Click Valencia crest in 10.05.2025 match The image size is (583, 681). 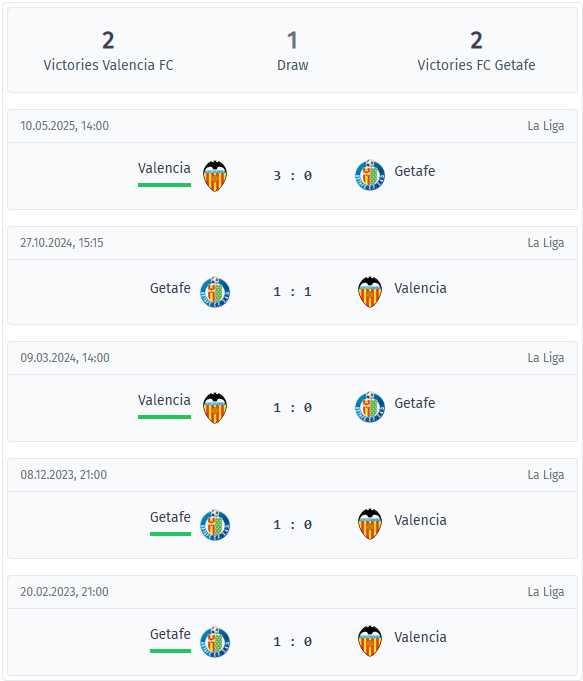[215, 176]
